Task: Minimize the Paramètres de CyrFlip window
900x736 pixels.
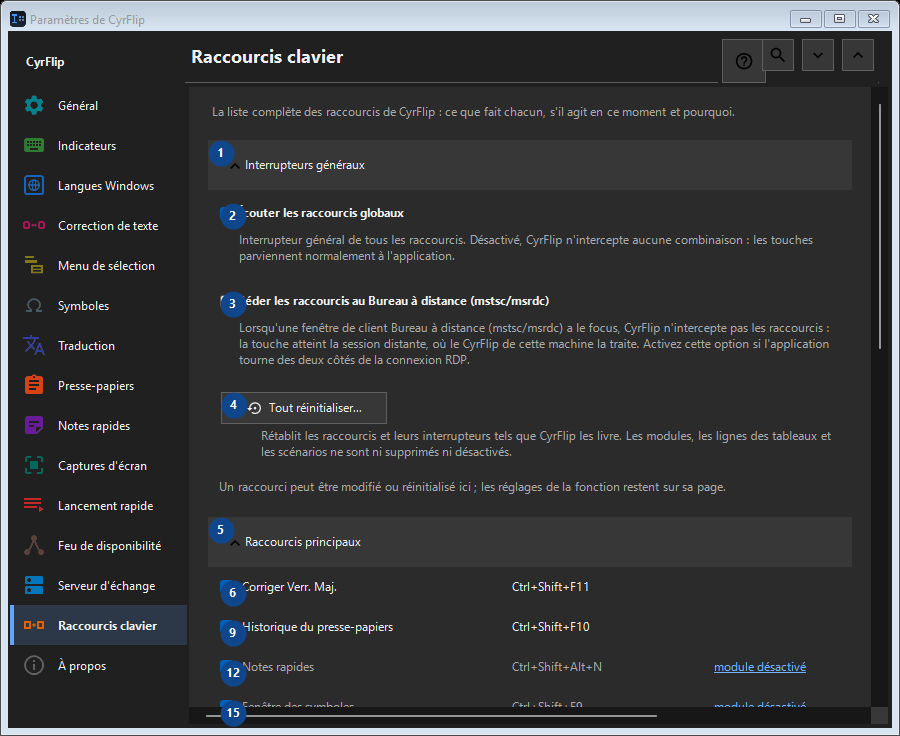Action: click(805, 19)
